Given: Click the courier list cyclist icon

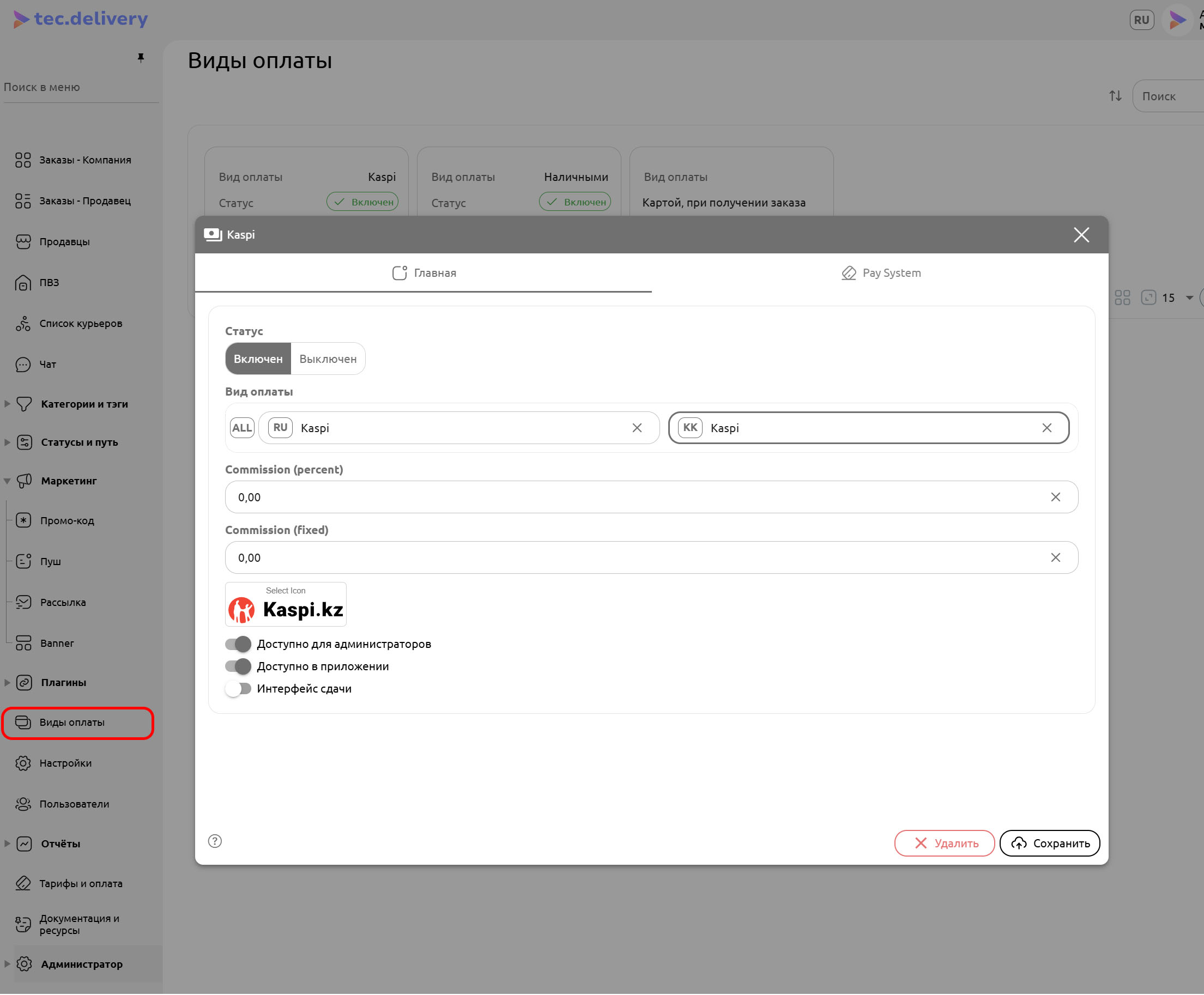Looking at the screenshot, I should point(23,324).
